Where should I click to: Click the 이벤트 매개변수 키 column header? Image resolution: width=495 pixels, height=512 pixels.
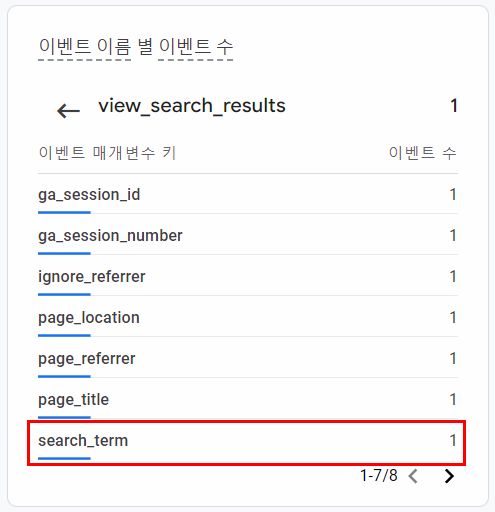[x=107, y=153]
